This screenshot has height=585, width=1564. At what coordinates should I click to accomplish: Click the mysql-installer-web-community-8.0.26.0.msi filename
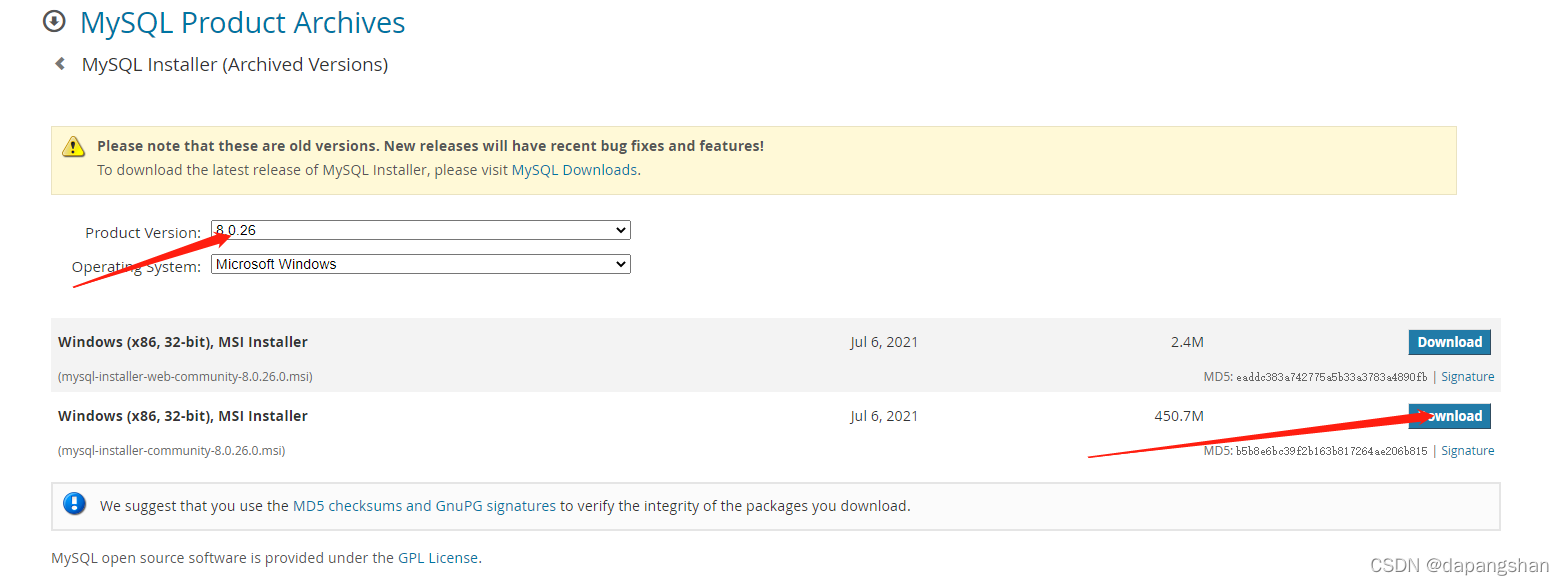(x=185, y=377)
